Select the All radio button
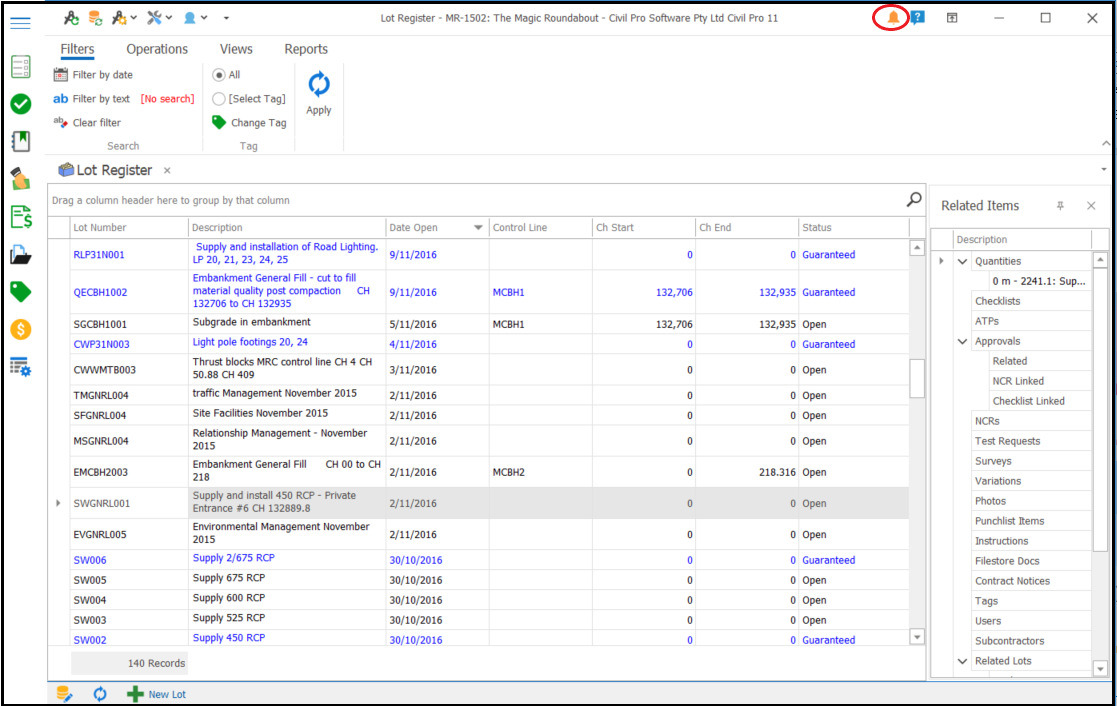This screenshot has width=1117, height=706. [219, 75]
